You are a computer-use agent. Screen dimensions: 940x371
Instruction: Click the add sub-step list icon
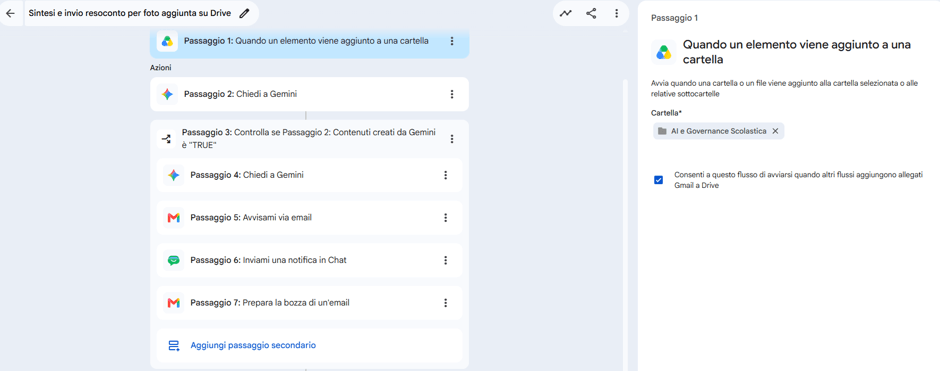[174, 345]
